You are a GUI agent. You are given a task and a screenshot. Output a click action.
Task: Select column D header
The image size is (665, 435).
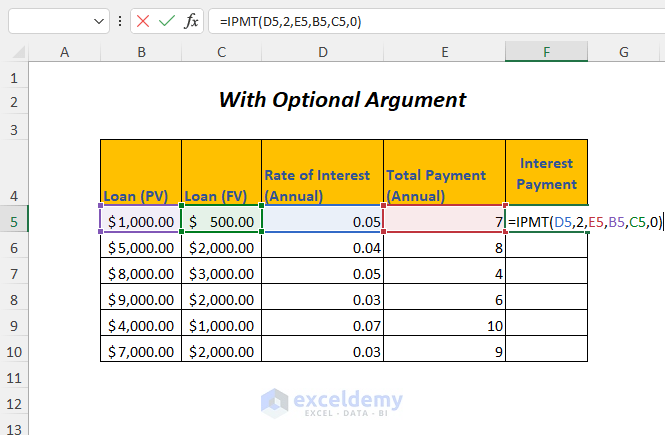(x=323, y=52)
